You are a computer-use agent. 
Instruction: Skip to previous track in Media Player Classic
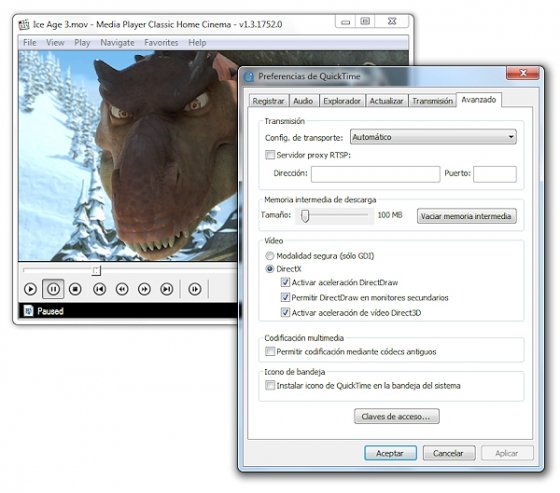[99, 289]
